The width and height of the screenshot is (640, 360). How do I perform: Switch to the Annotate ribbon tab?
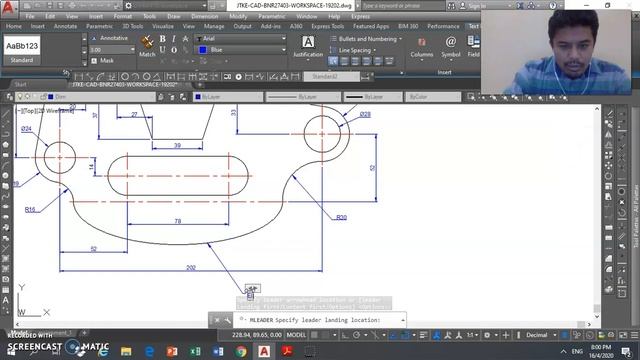point(65,26)
